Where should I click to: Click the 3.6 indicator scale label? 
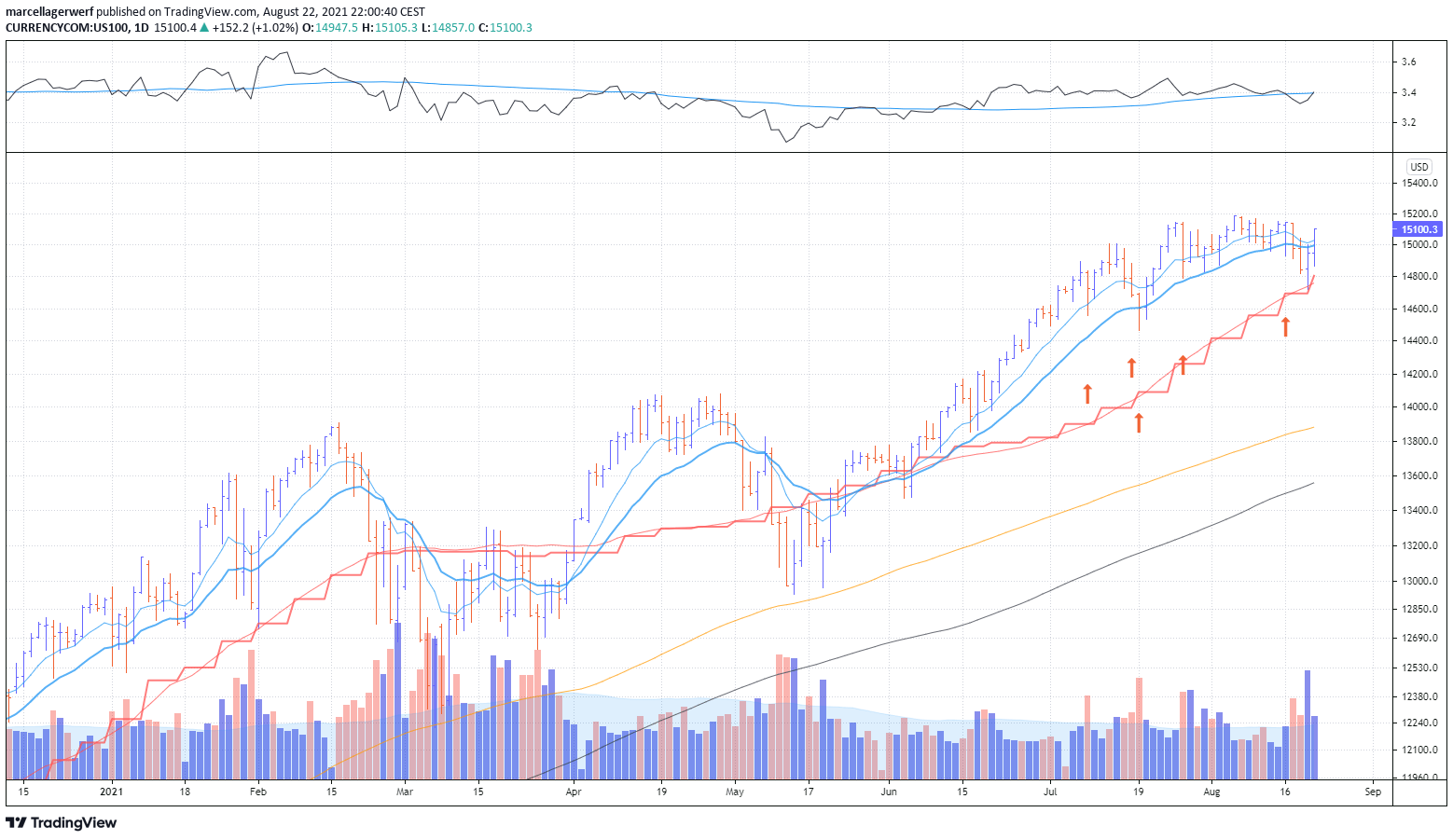1408,62
